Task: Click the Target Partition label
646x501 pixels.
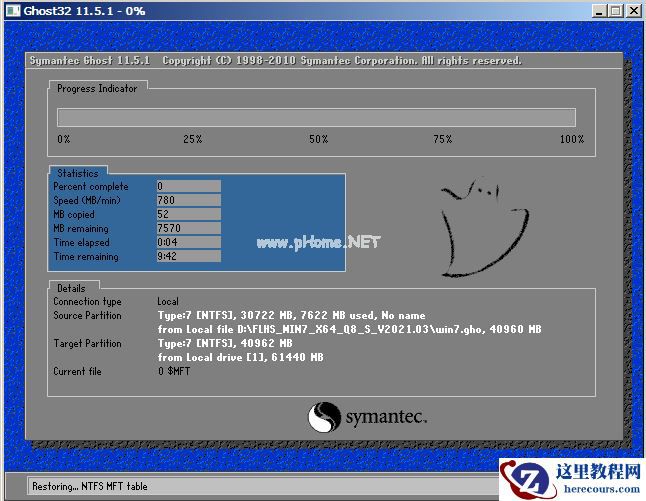Action: [x=87, y=344]
